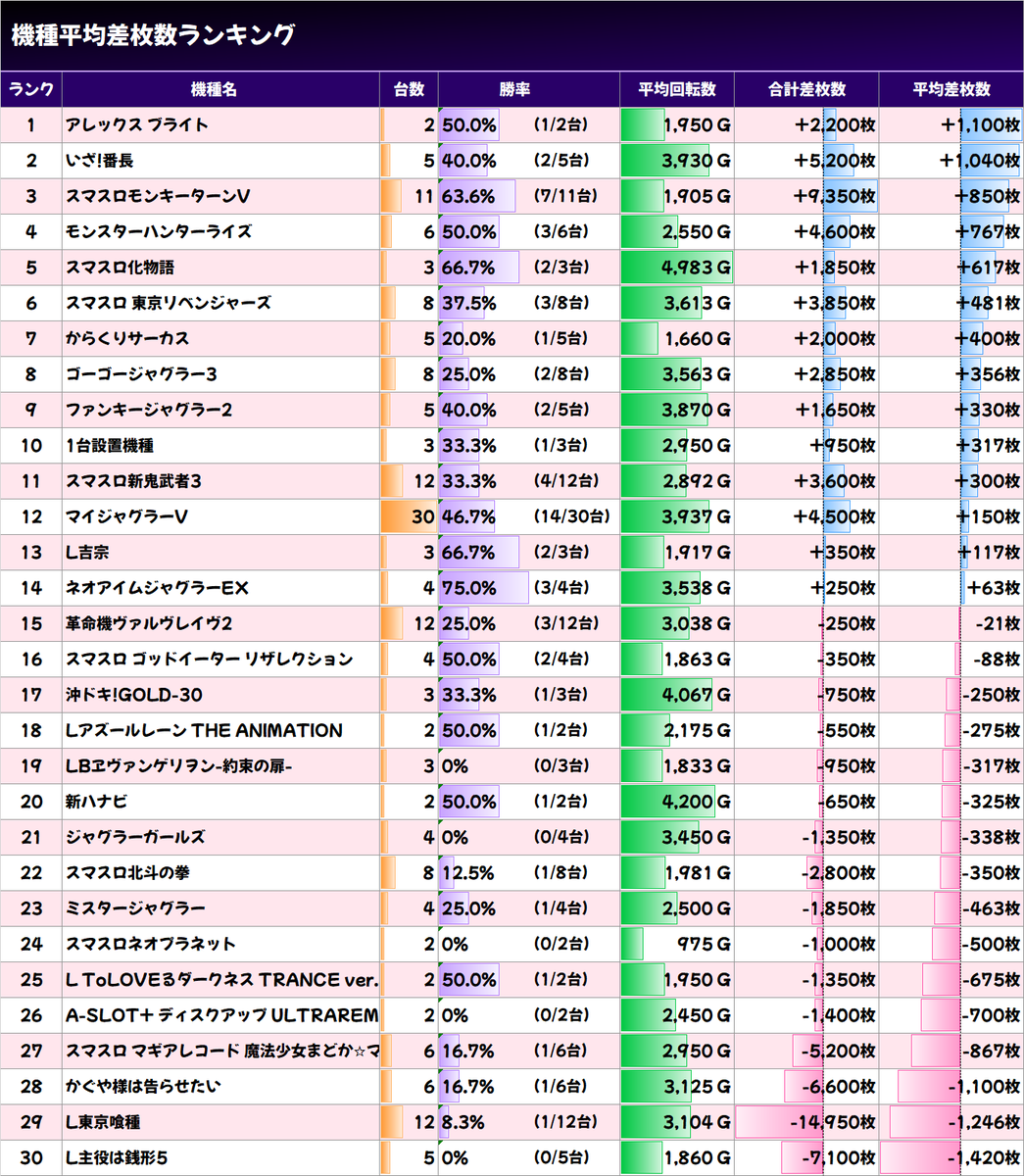1024x1176 pixels.
Task: Select machine name かぐや様は告らせたい
Action: (143, 1087)
